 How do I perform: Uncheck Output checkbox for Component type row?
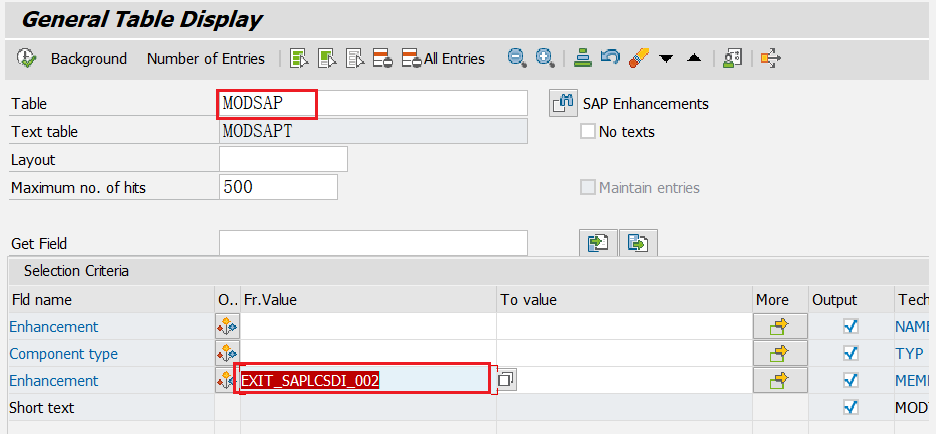[x=850, y=353]
